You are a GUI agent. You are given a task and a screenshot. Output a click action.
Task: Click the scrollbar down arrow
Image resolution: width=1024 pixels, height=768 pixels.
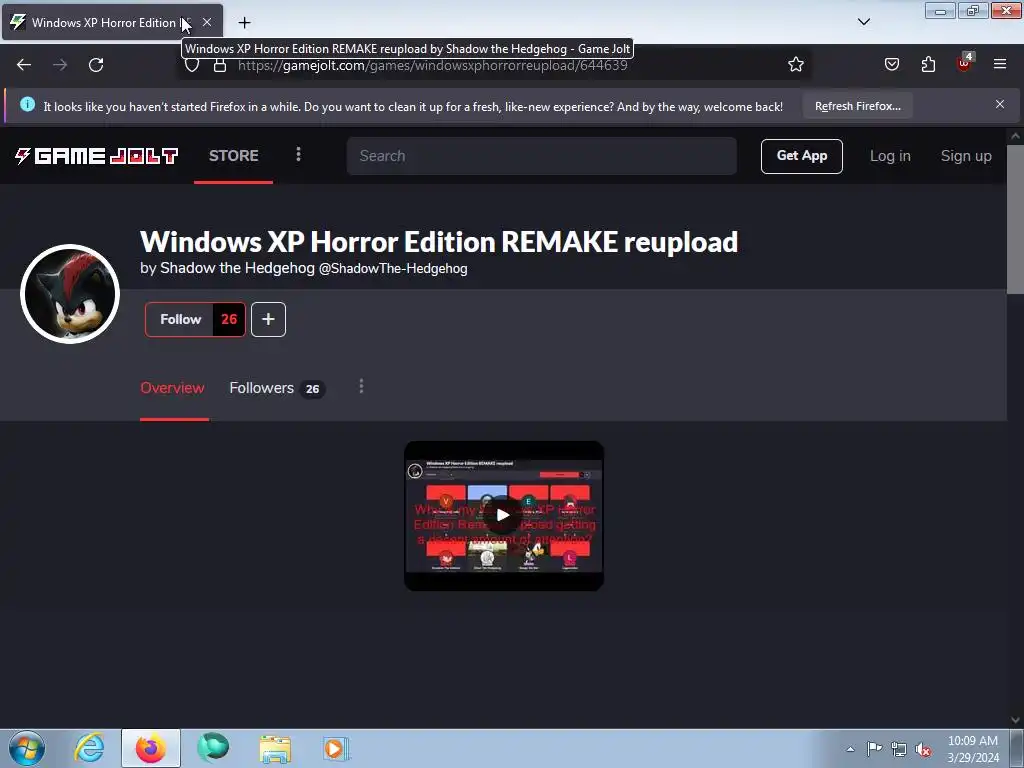pos(1015,720)
